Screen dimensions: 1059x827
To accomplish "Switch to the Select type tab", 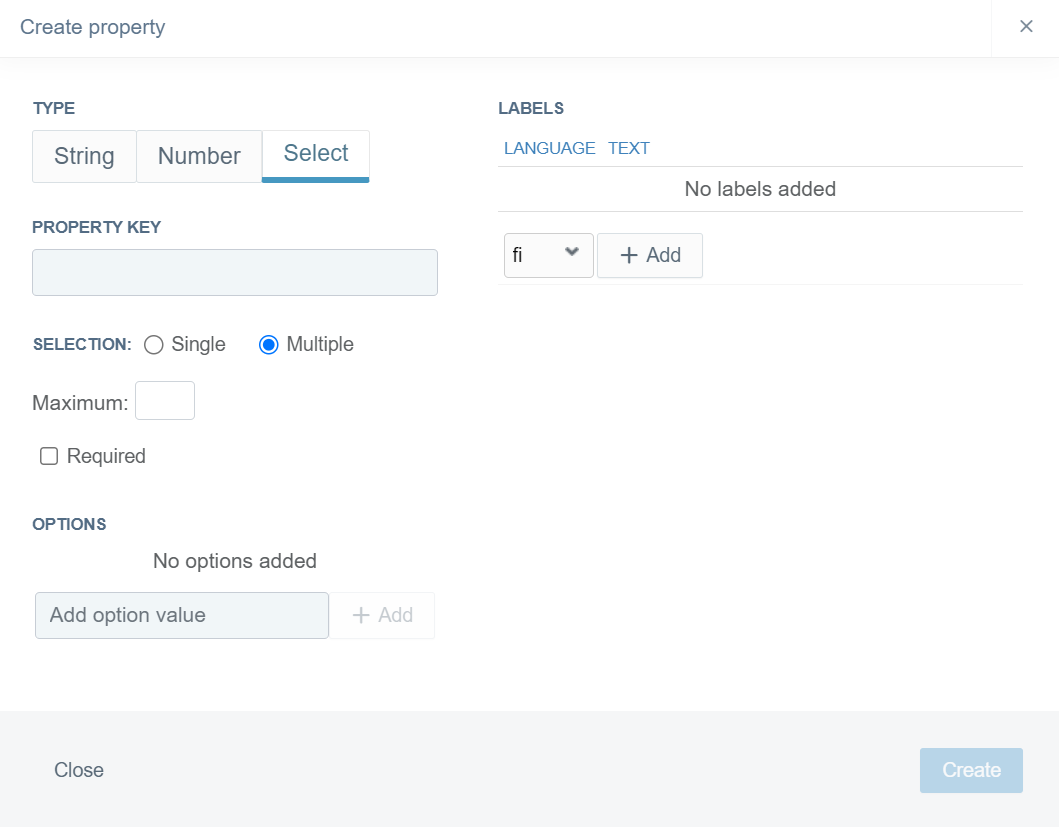I will (x=316, y=154).
